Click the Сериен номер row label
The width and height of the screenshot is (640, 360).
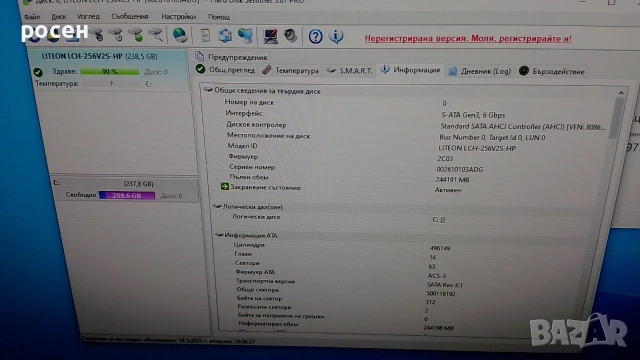(x=252, y=167)
